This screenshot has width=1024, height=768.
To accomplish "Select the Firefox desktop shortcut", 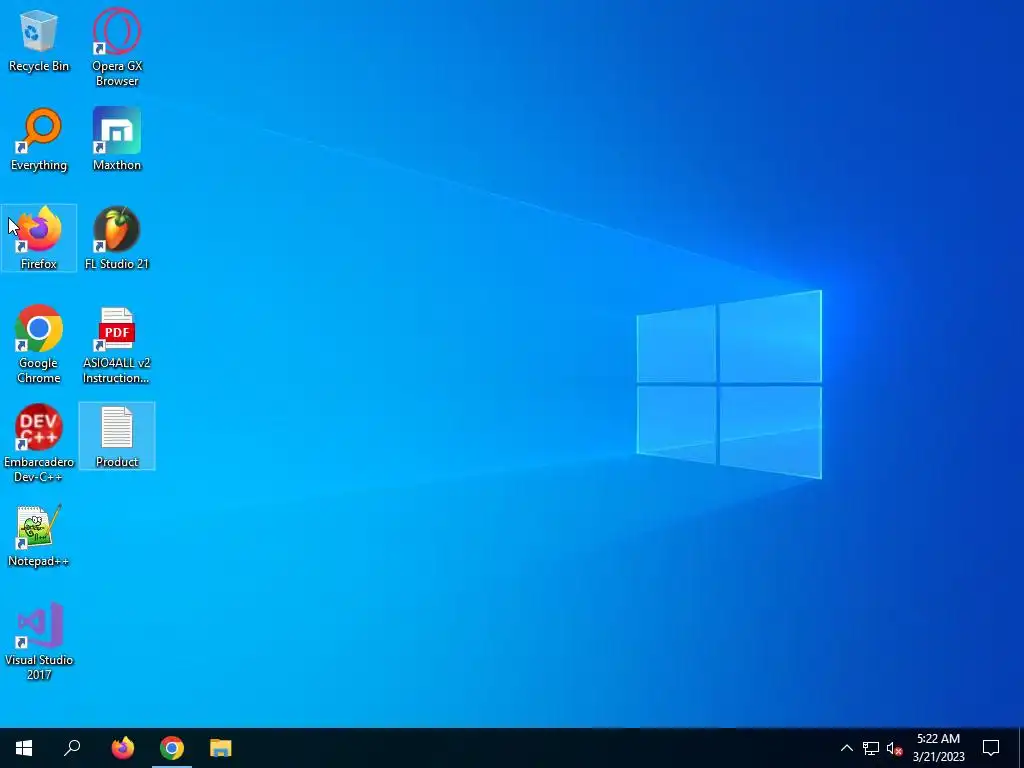I will click(39, 238).
